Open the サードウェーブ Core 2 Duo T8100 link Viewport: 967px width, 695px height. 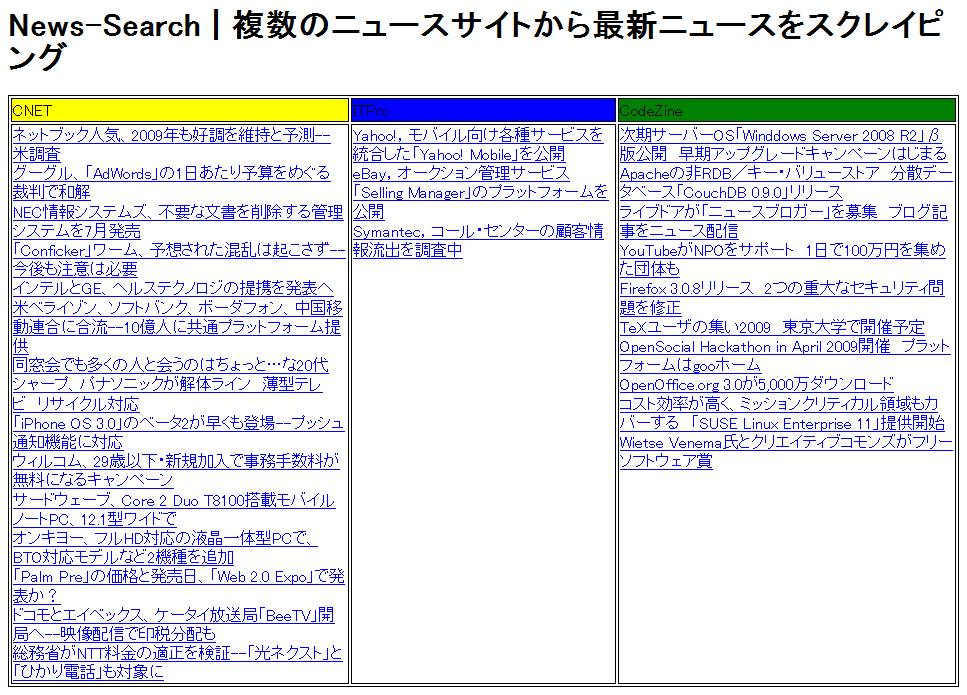pyautogui.click(x=174, y=509)
